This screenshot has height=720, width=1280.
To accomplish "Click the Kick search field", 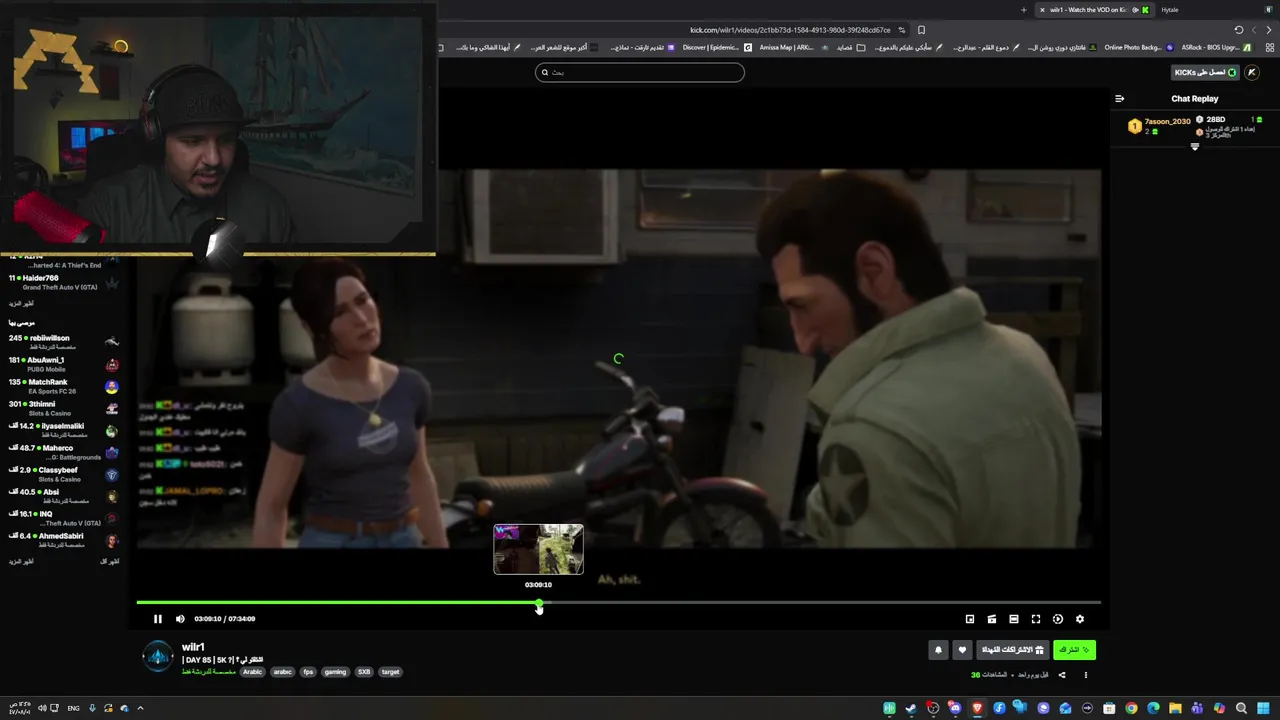I will [x=640, y=72].
